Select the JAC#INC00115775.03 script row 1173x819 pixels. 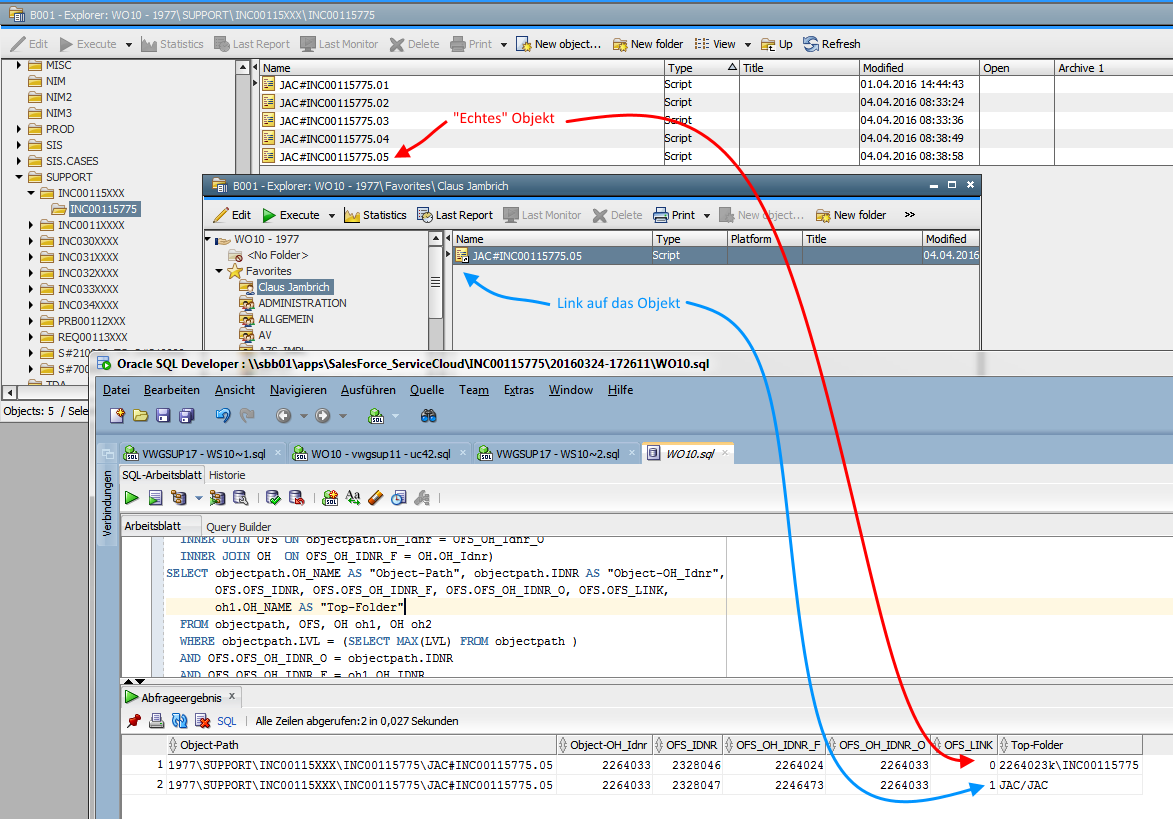pyautogui.click(x=334, y=121)
